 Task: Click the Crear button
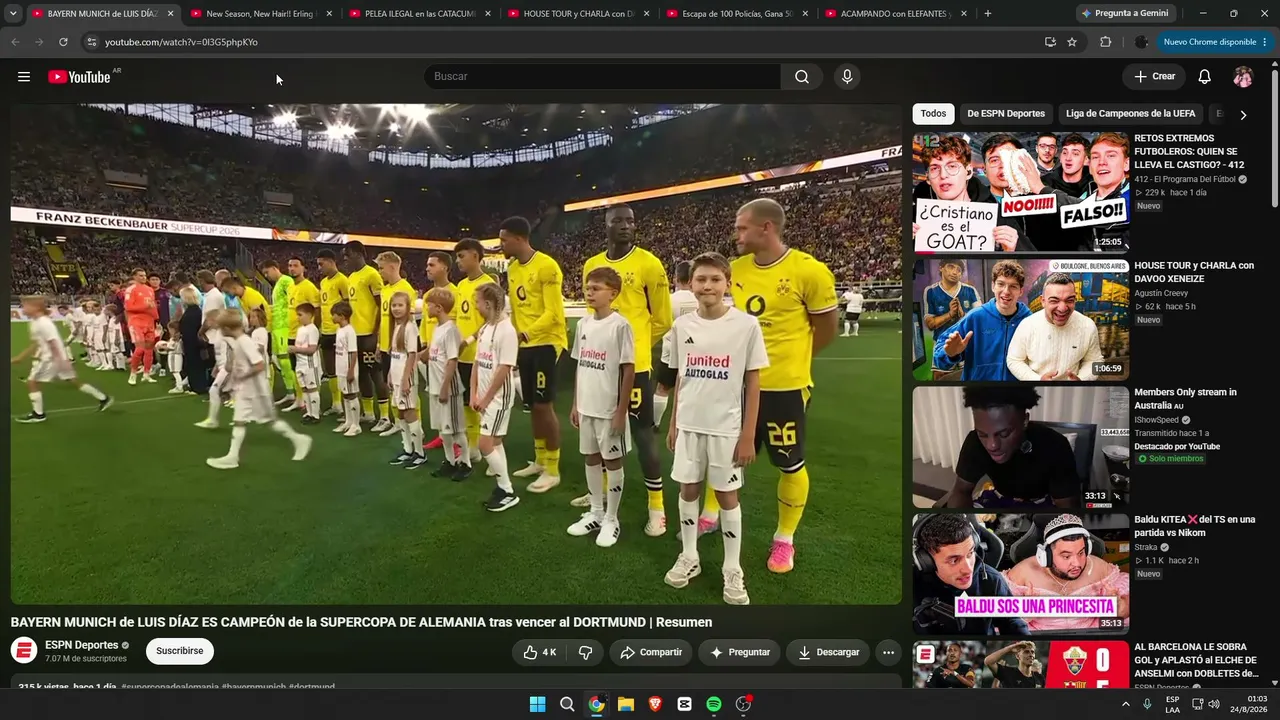[1154, 77]
